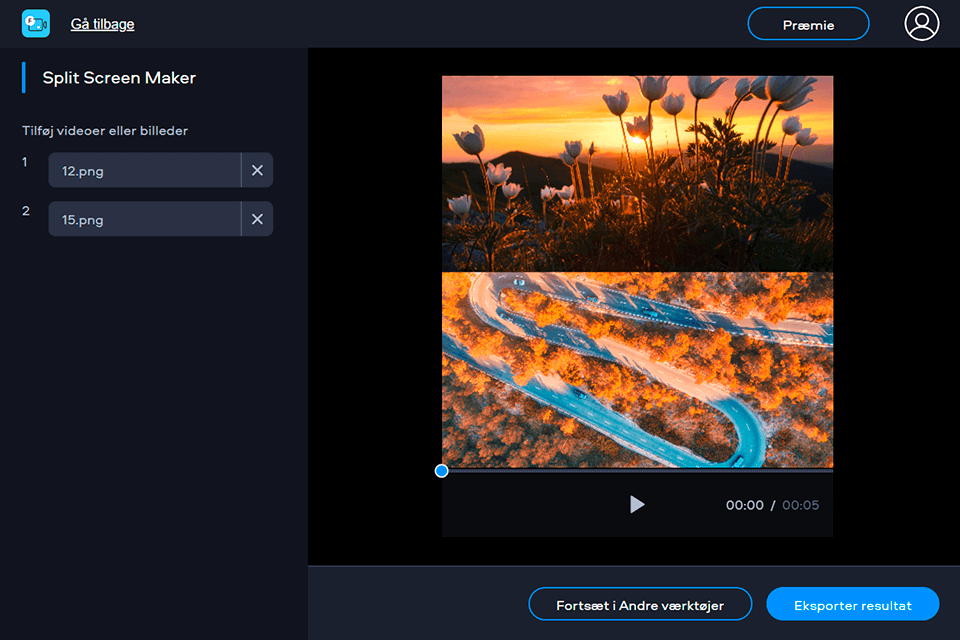Select the video camera icon in the header
The image size is (960, 640).
[36, 22]
